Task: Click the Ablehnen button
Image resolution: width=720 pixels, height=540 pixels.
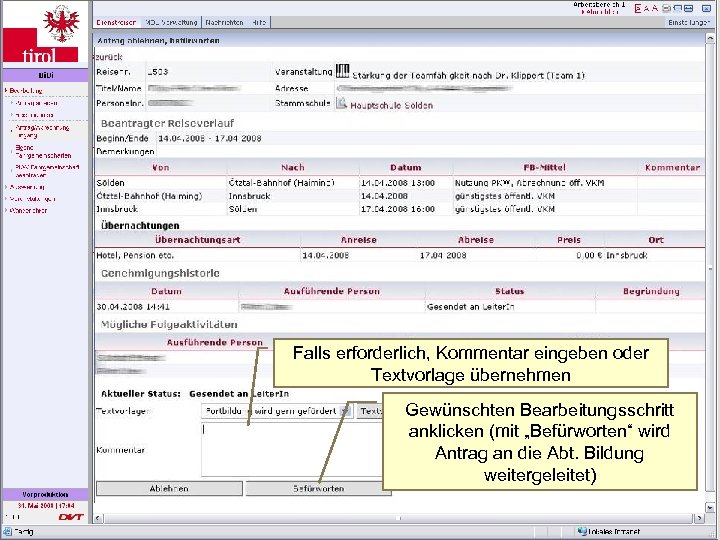Action: 169,489
